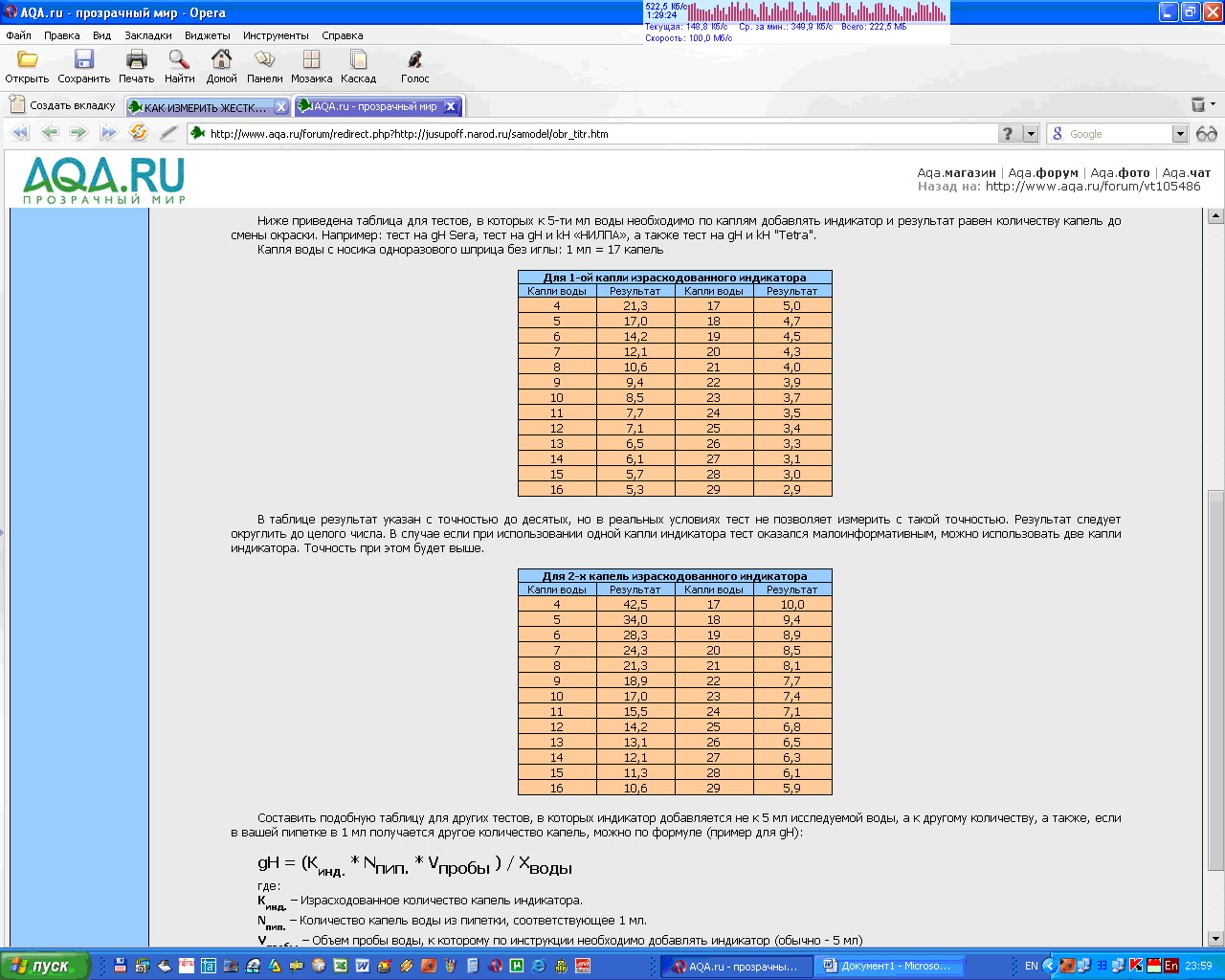This screenshot has width=1225, height=980.
Task: Click Создать вкладку new tab button
Action: 62,105
